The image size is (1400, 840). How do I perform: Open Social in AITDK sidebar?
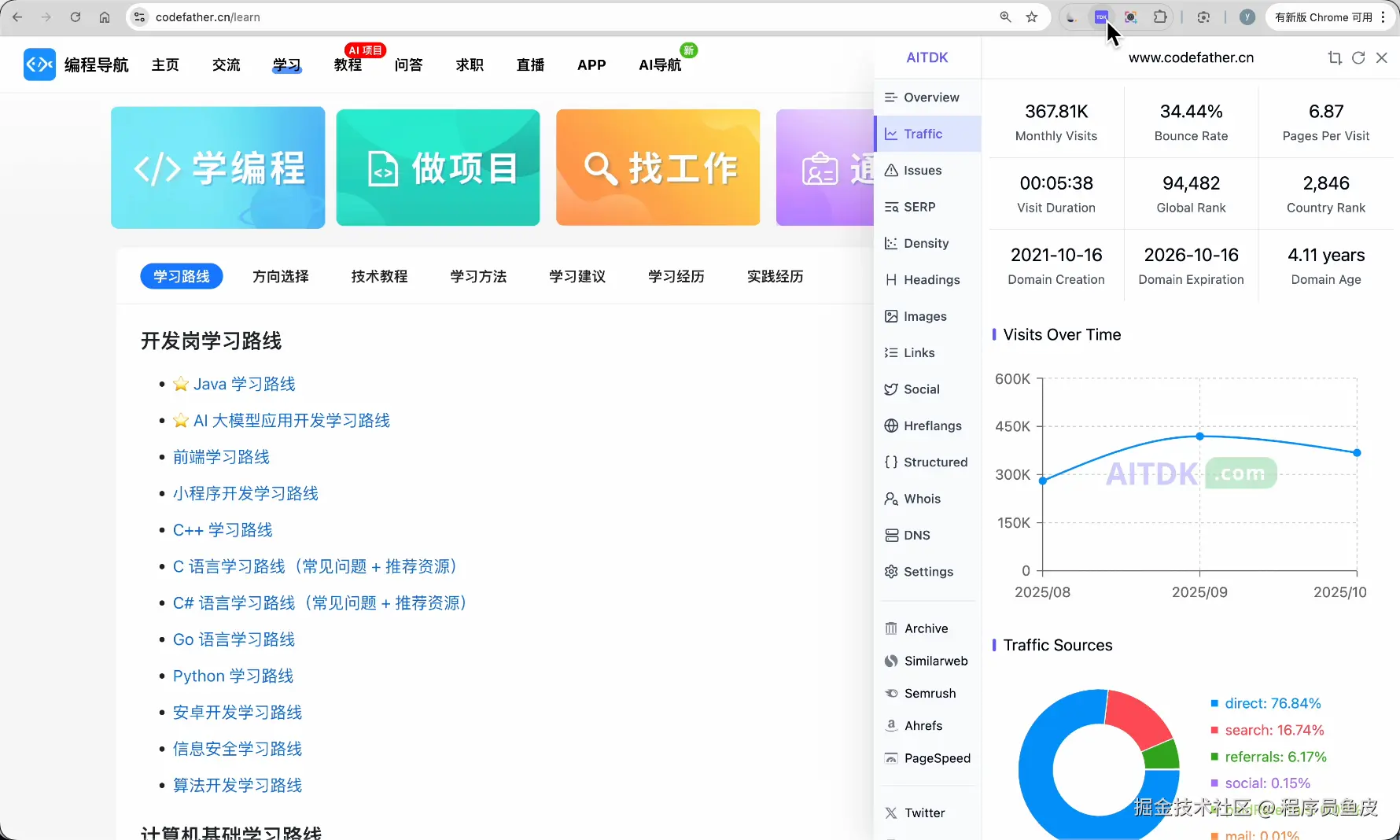point(927,389)
